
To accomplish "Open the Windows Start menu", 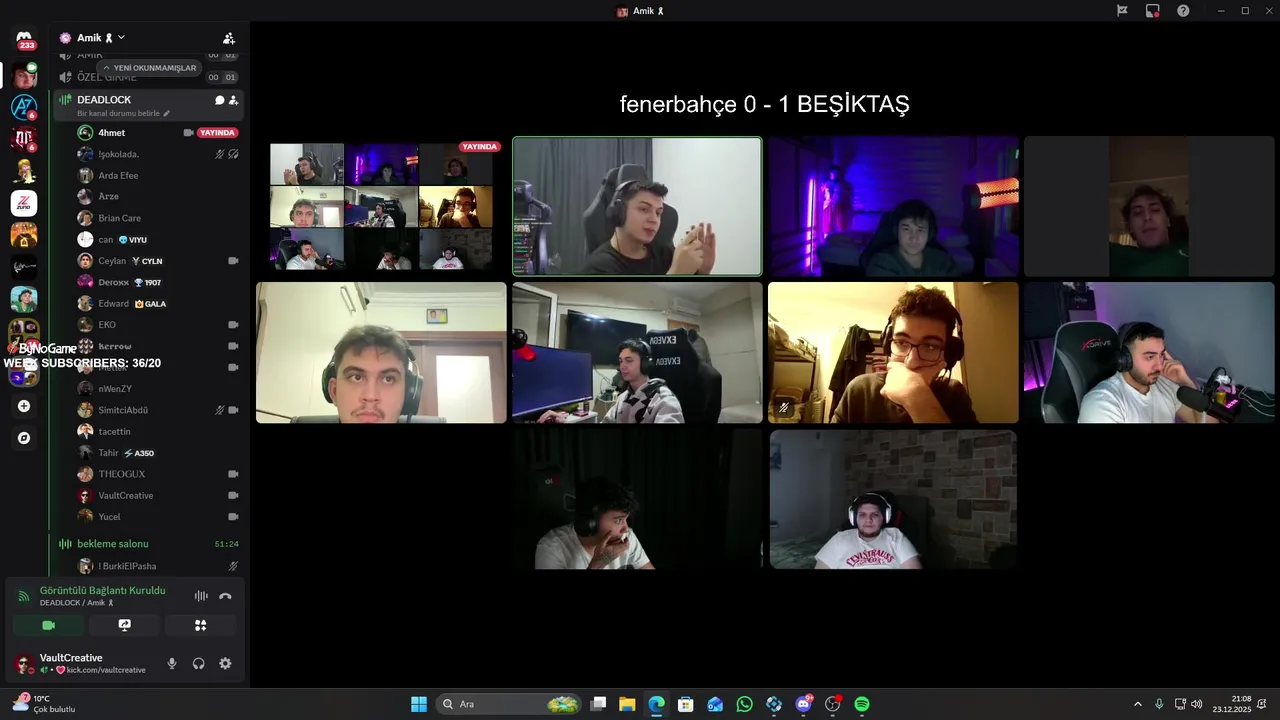I will [419, 704].
